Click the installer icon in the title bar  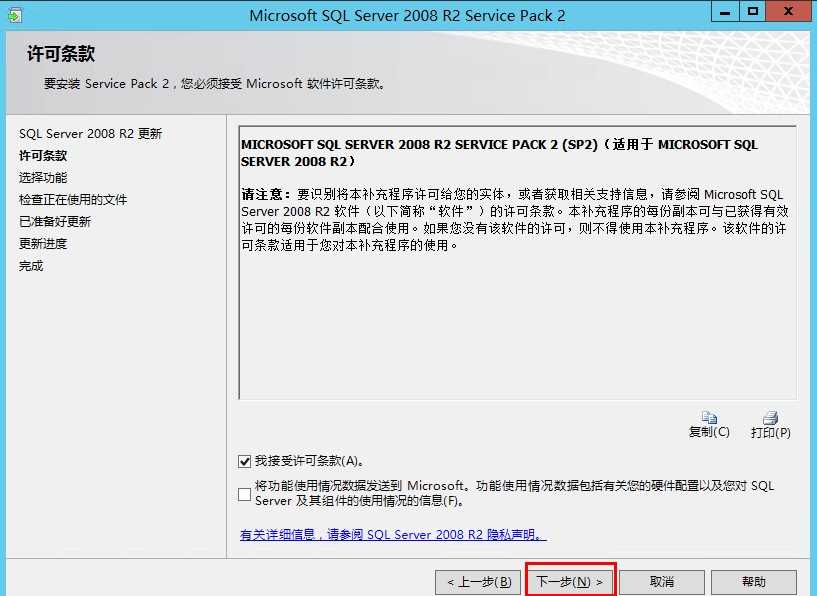(14, 16)
